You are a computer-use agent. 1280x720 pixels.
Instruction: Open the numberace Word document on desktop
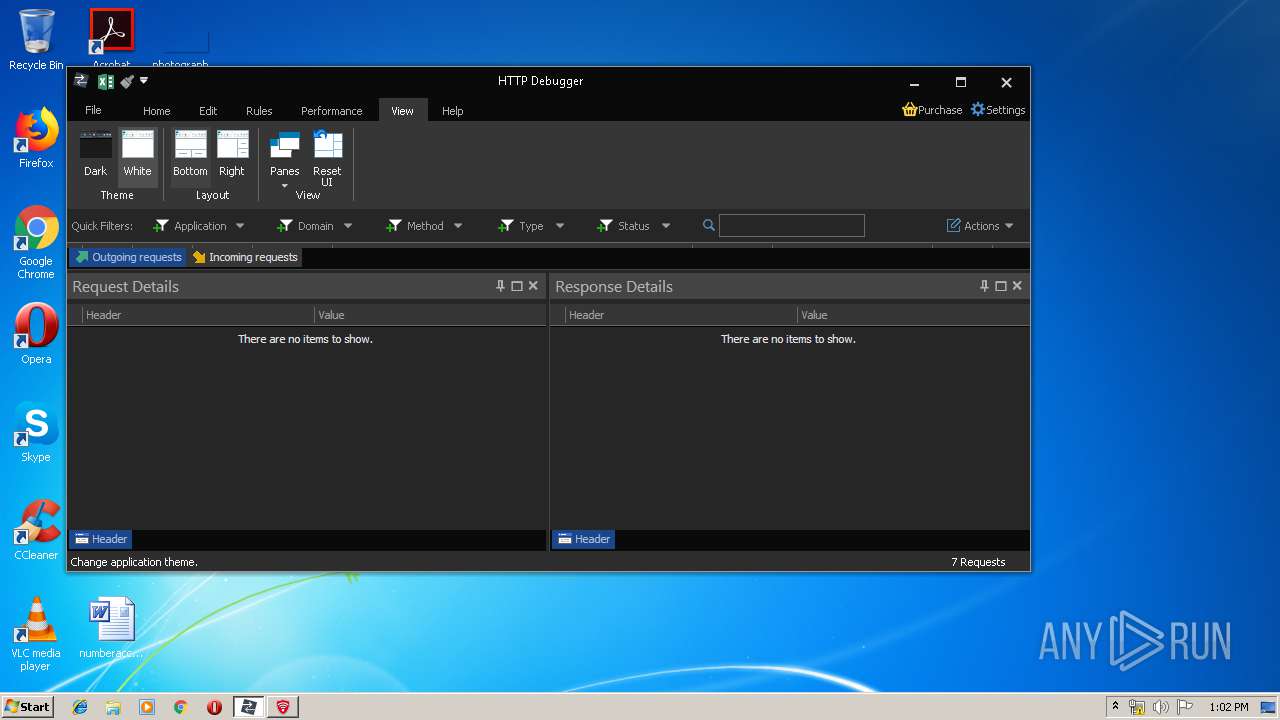point(111,628)
